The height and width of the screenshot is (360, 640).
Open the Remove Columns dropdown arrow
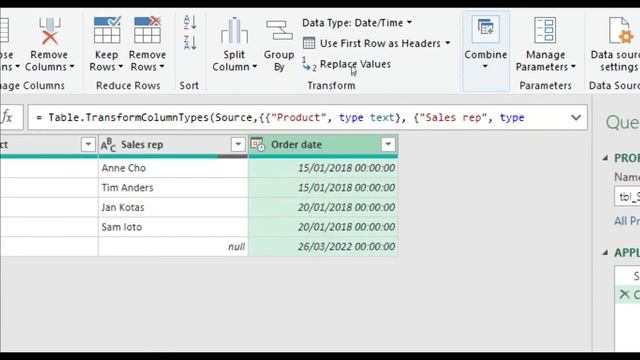point(72,67)
